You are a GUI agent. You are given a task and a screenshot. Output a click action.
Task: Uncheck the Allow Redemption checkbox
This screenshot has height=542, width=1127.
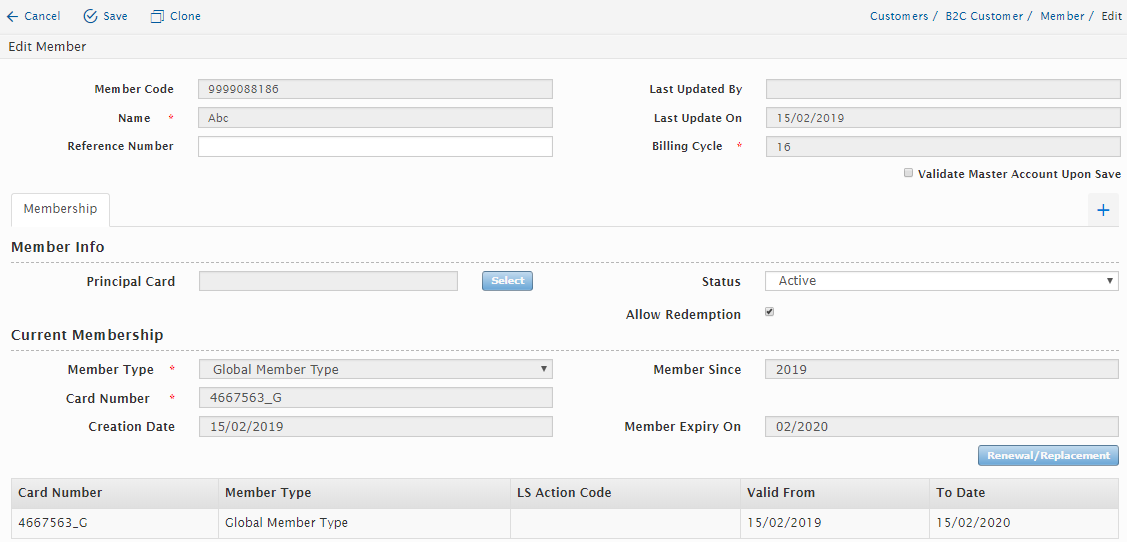point(769,312)
